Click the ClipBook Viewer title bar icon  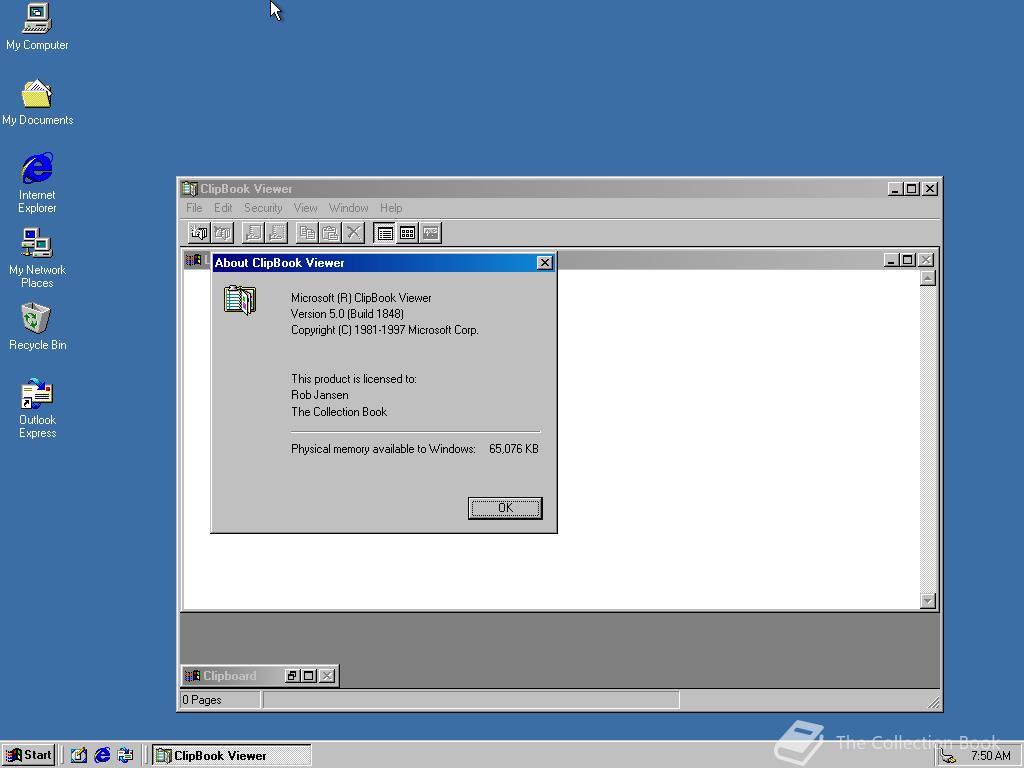tap(189, 189)
